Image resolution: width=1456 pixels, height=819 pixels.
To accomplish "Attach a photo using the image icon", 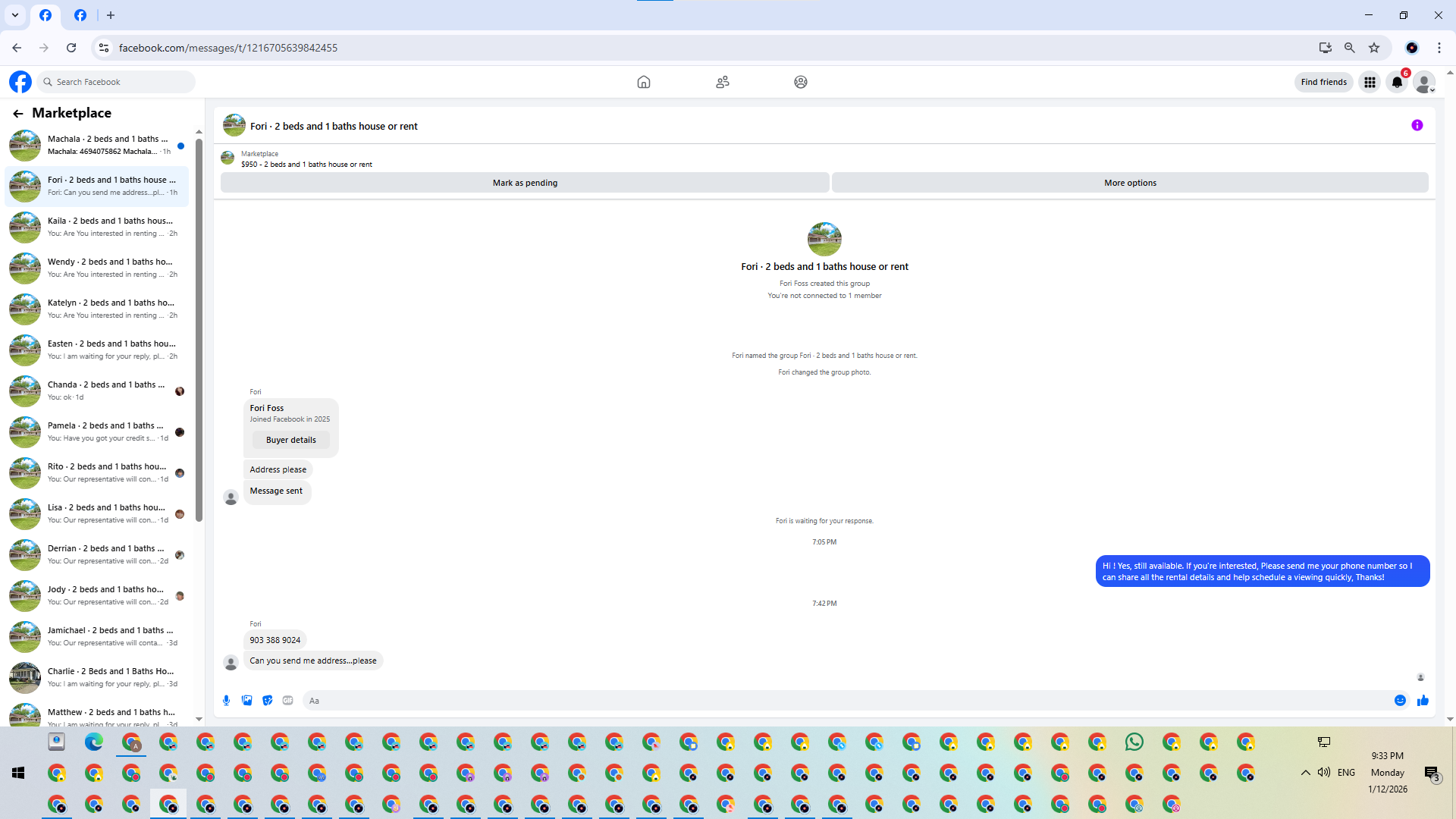I will (246, 701).
